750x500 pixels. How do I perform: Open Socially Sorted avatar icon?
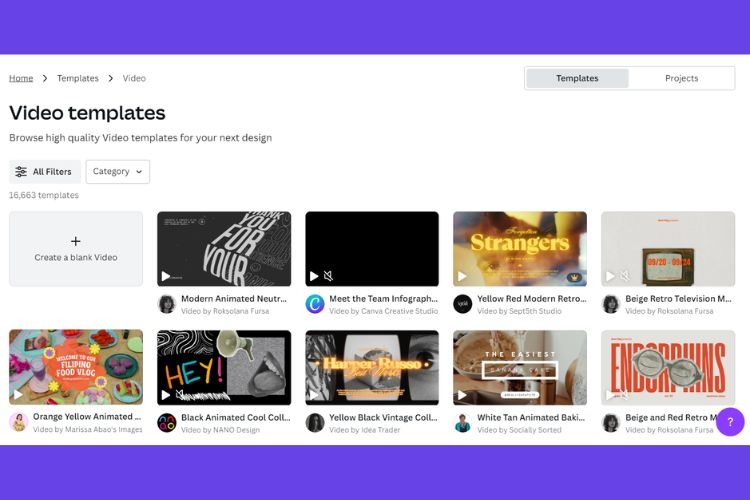463,422
